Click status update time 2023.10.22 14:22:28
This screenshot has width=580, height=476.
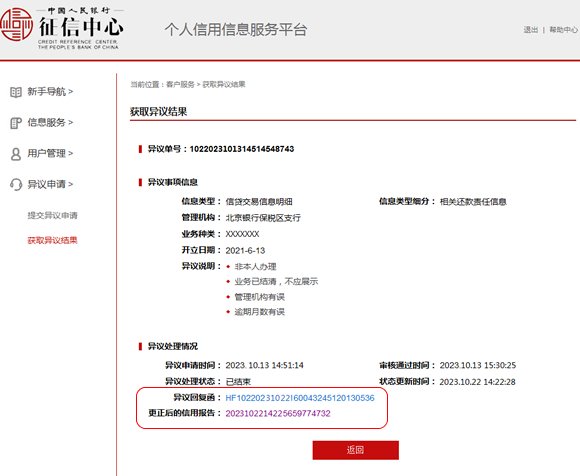tap(477, 382)
